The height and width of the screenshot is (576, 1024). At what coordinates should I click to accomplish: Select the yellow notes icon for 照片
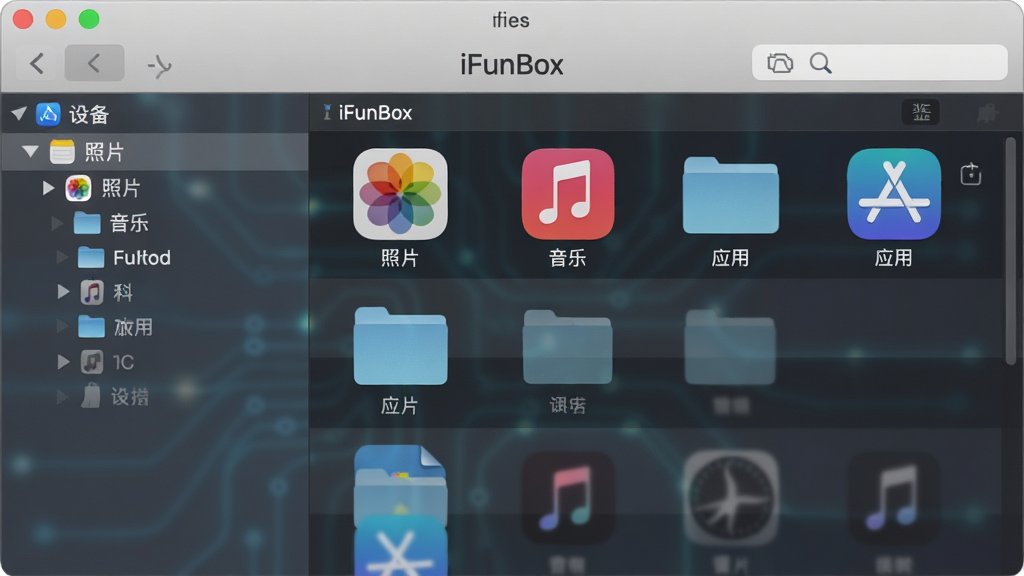tap(62, 152)
